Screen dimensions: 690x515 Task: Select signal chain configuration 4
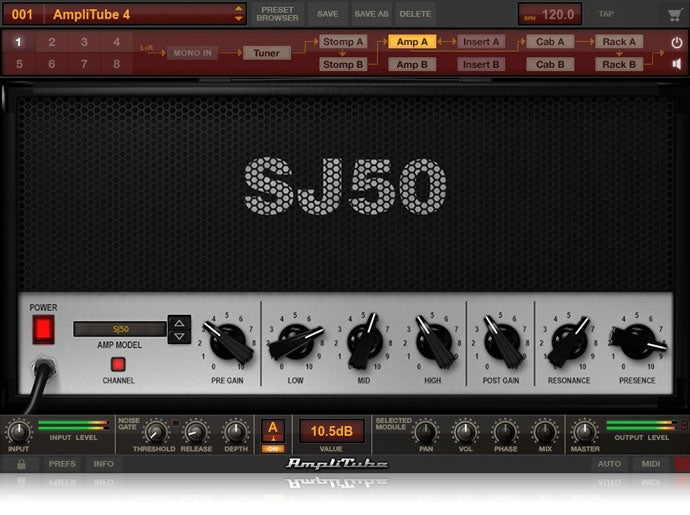pos(117,42)
